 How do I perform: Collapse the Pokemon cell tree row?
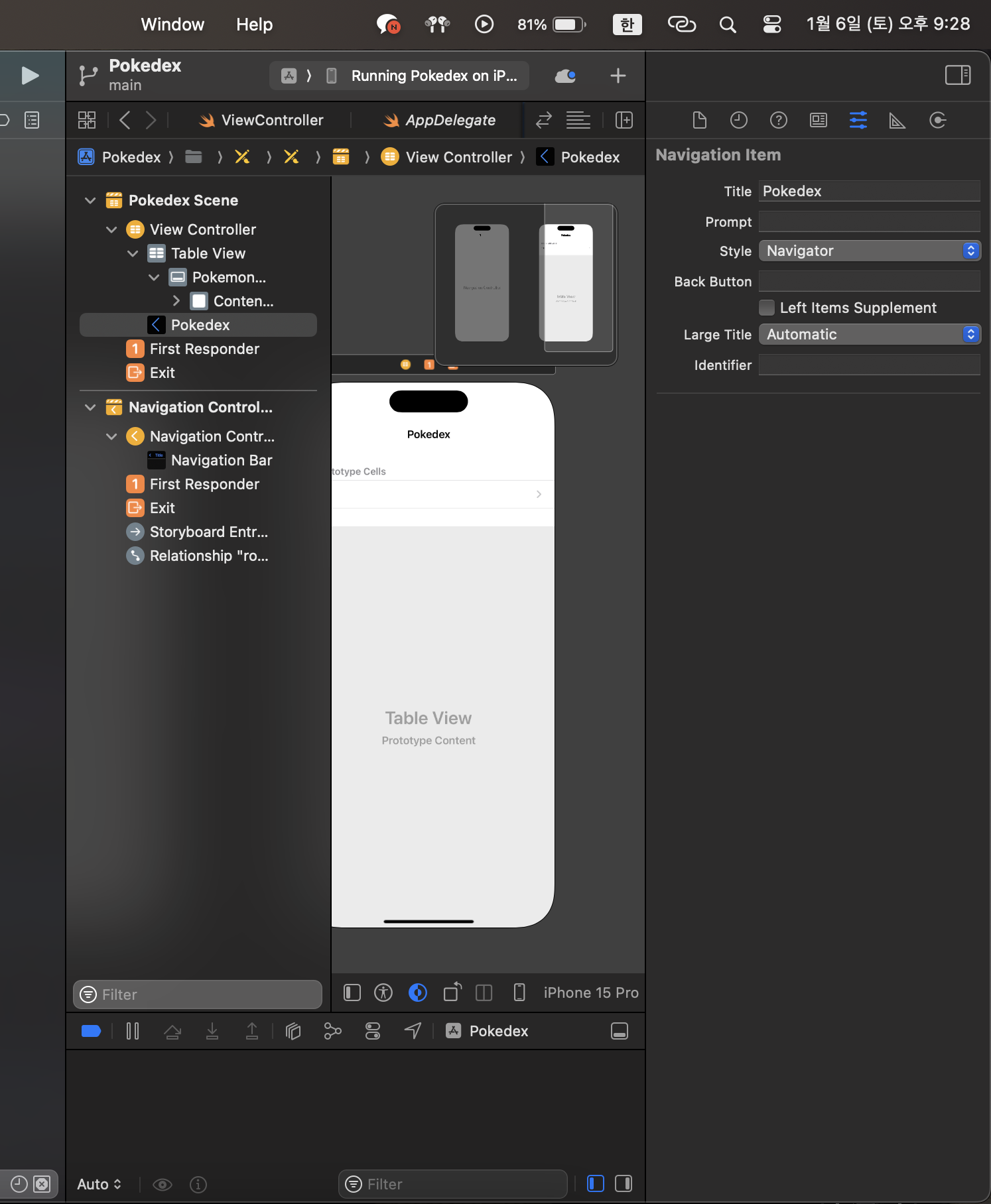154,277
